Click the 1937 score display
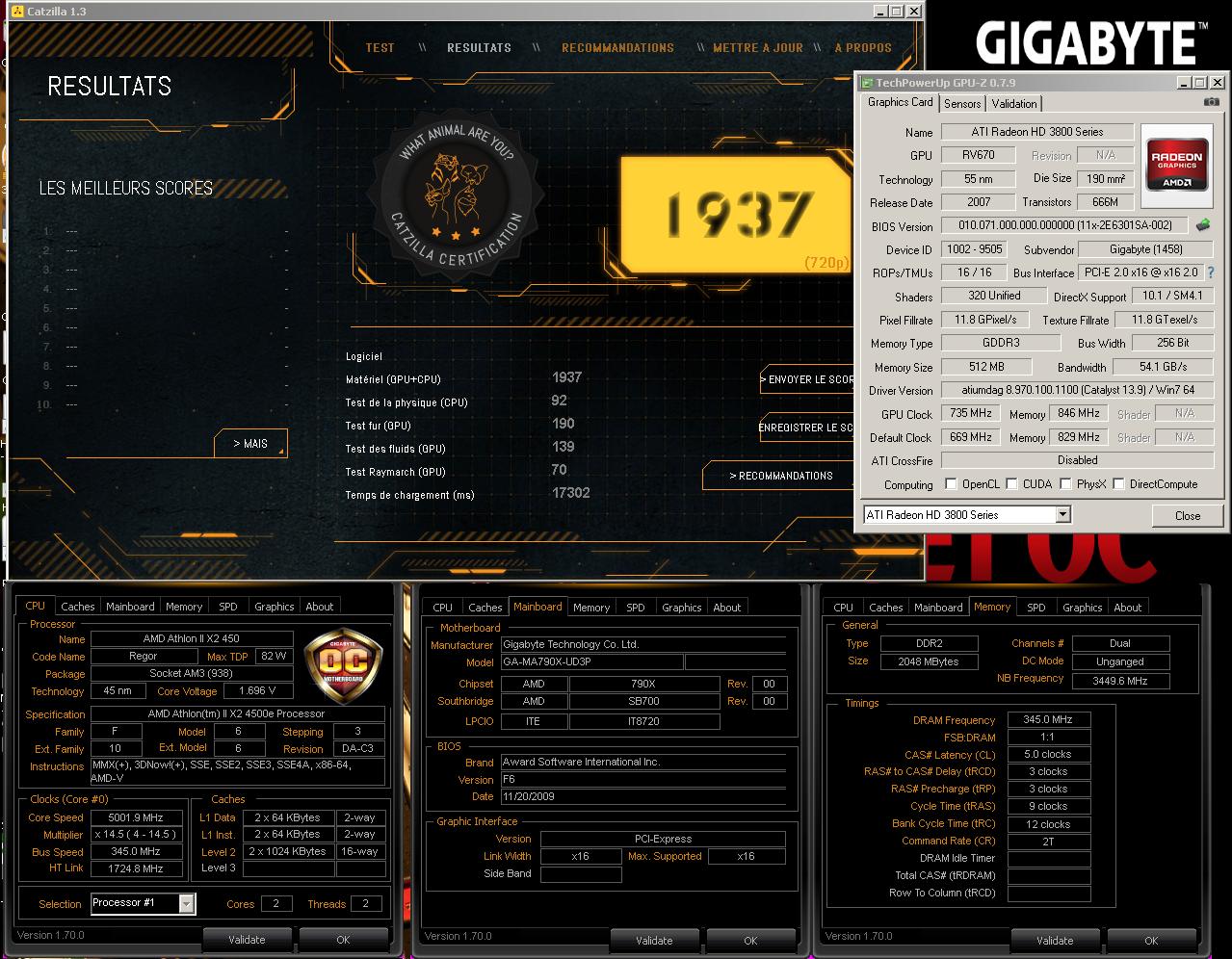Viewport: 1232px width, 959px height. pyautogui.click(x=738, y=214)
